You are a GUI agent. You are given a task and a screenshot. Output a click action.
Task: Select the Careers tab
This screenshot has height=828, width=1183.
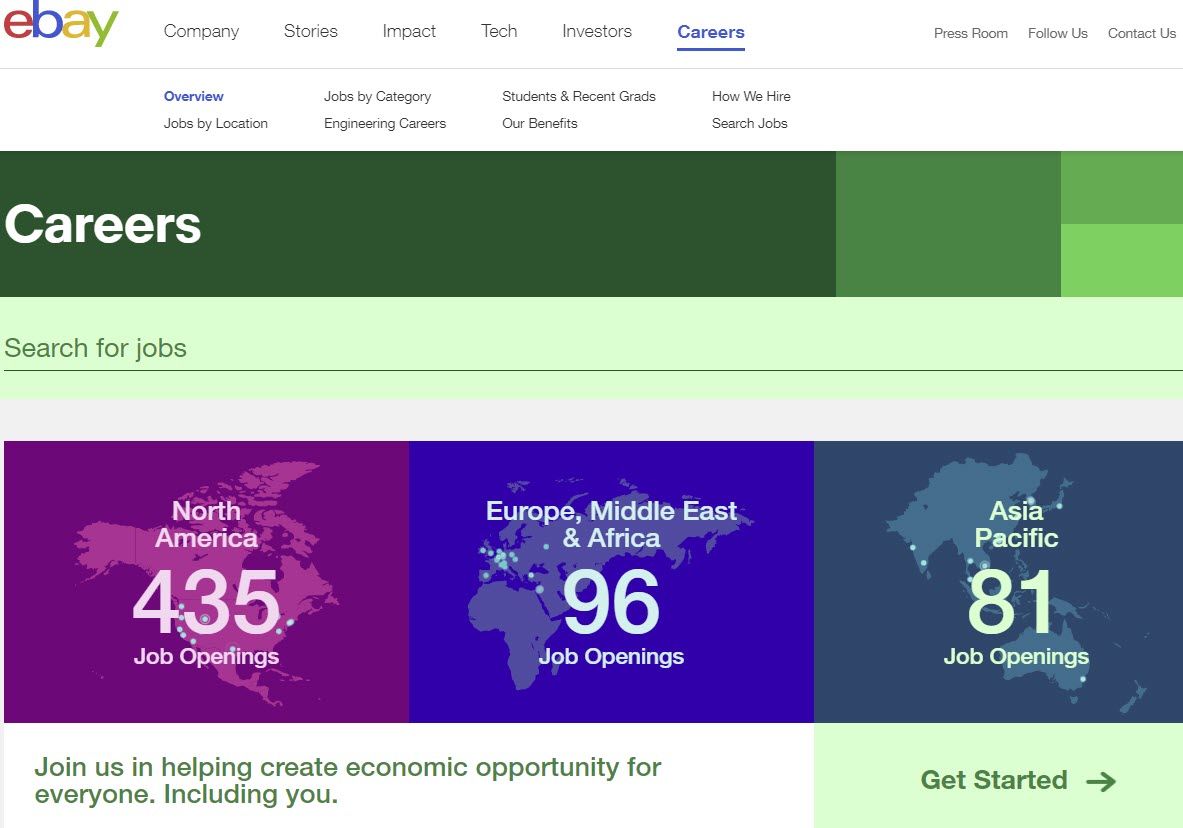711,32
